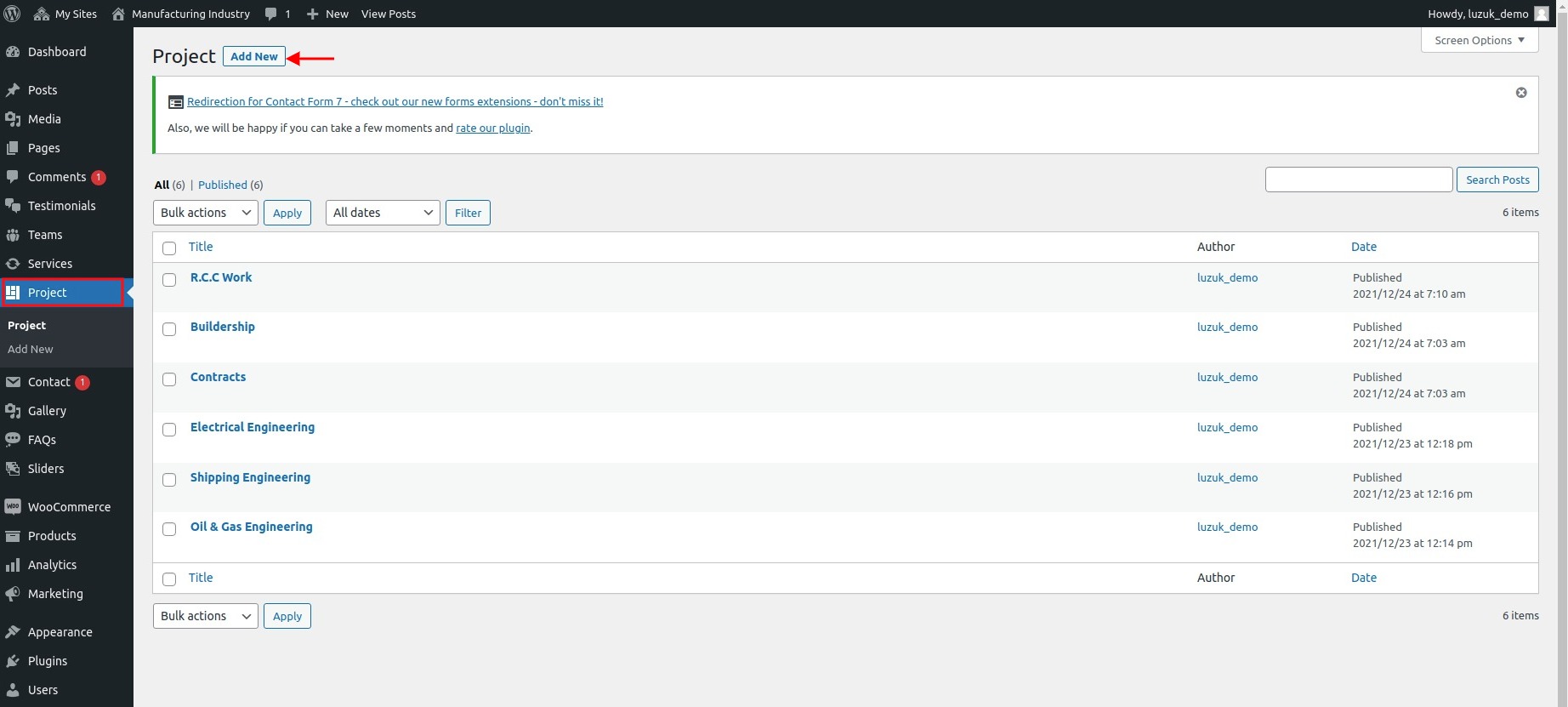Open View Posts in admin bar

[x=389, y=14]
